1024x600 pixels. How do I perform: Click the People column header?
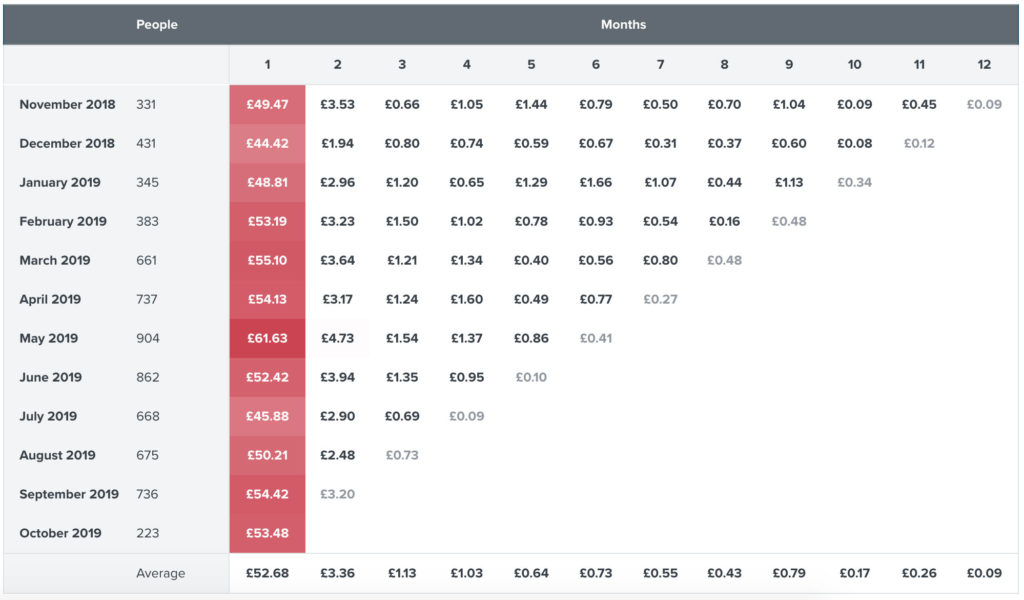coord(157,25)
